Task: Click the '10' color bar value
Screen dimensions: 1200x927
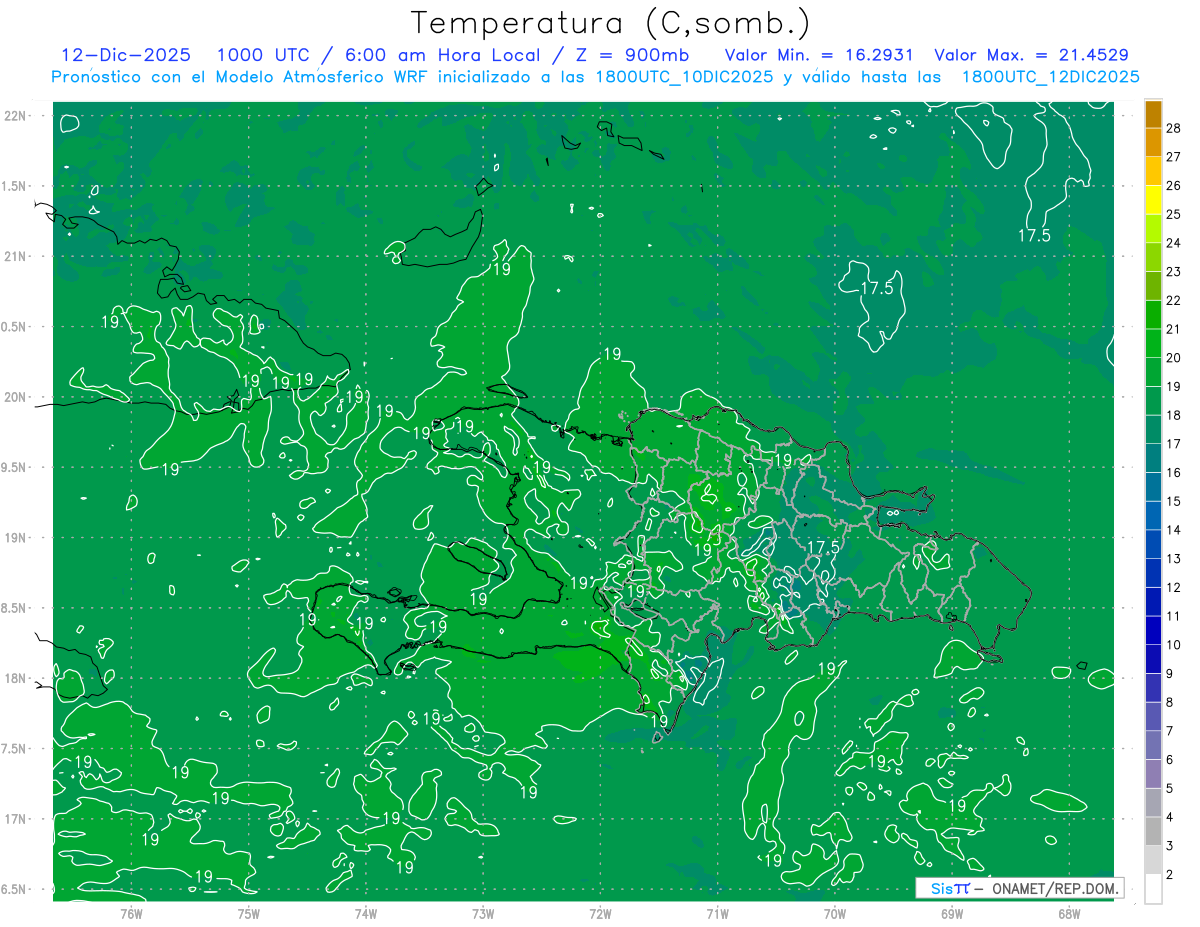Action: point(1174,644)
